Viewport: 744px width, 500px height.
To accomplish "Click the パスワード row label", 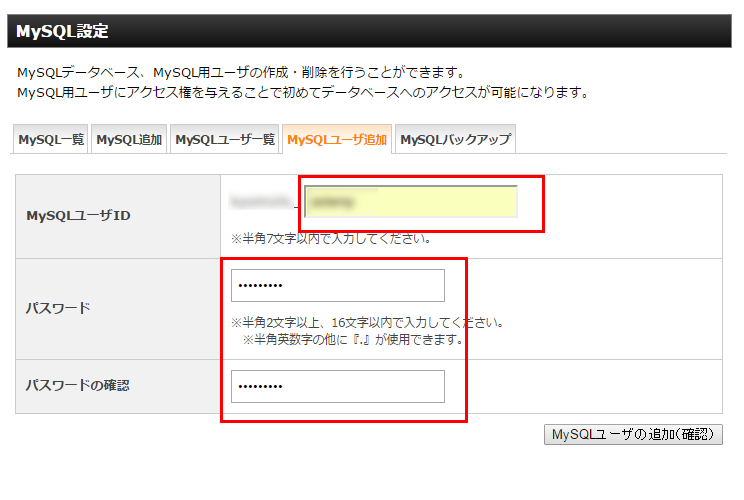I will (58, 308).
